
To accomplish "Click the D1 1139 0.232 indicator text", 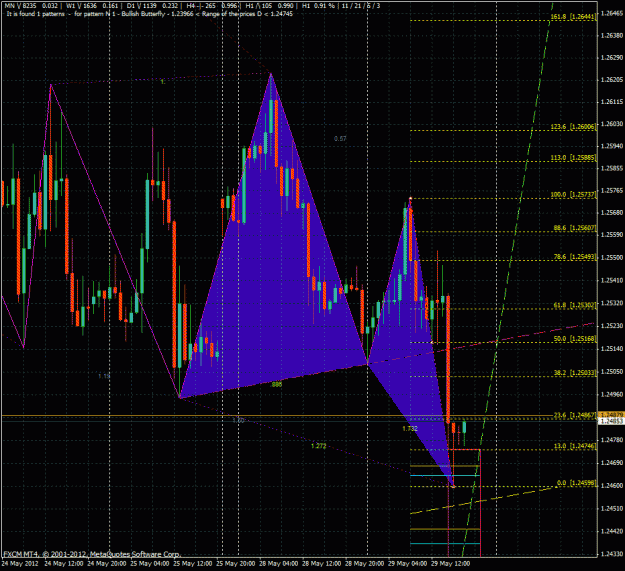I will click(x=153, y=6).
